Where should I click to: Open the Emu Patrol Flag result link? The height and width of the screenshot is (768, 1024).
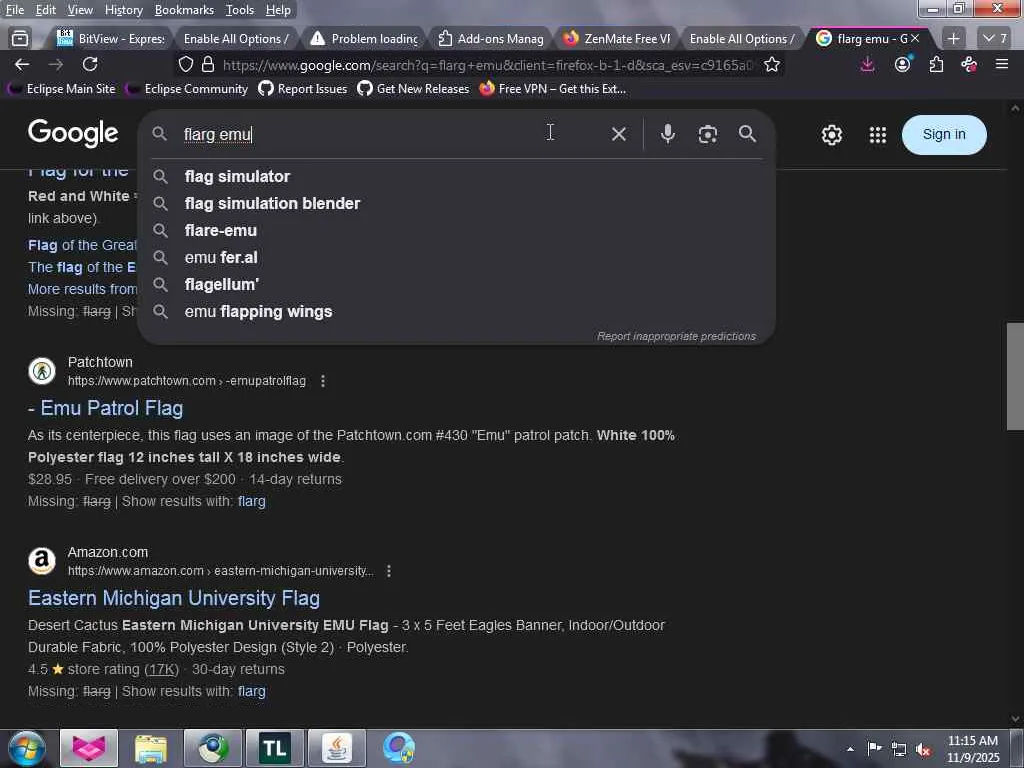(106, 408)
